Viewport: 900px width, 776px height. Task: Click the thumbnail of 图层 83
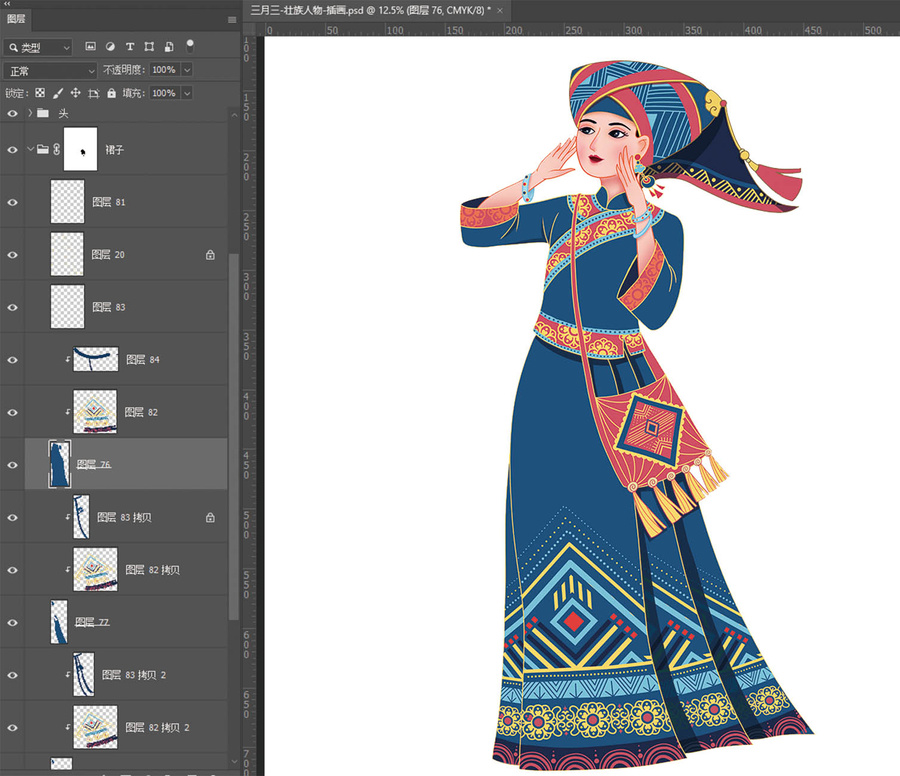67,307
